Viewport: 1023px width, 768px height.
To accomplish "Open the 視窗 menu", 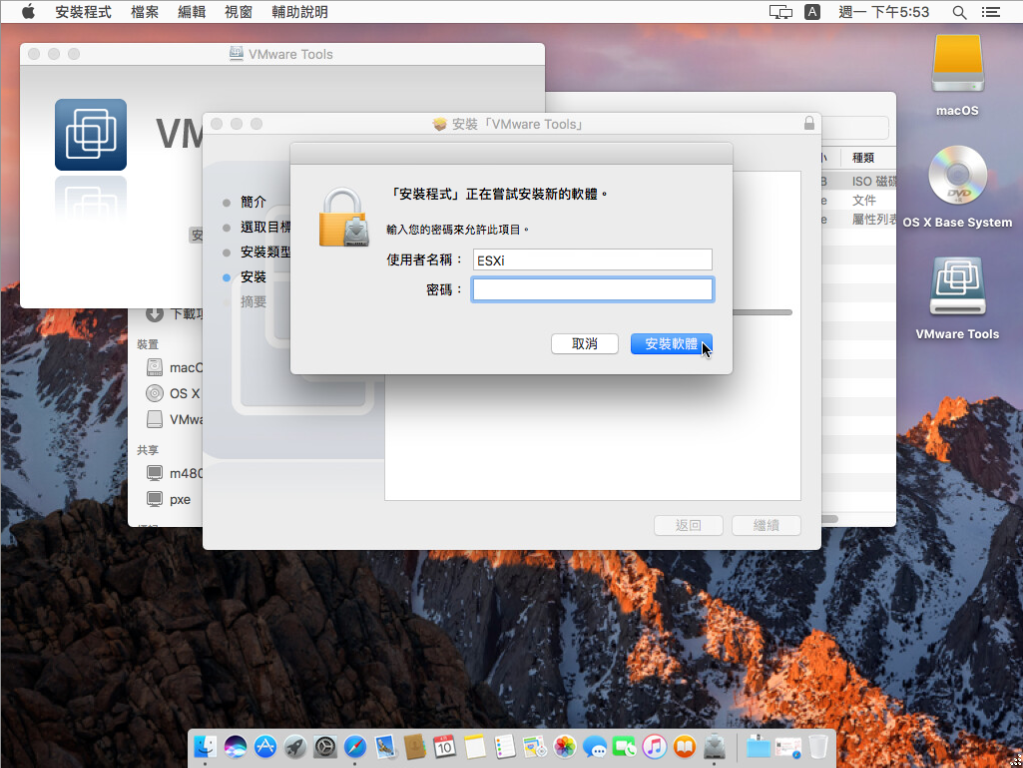I will coord(238,12).
